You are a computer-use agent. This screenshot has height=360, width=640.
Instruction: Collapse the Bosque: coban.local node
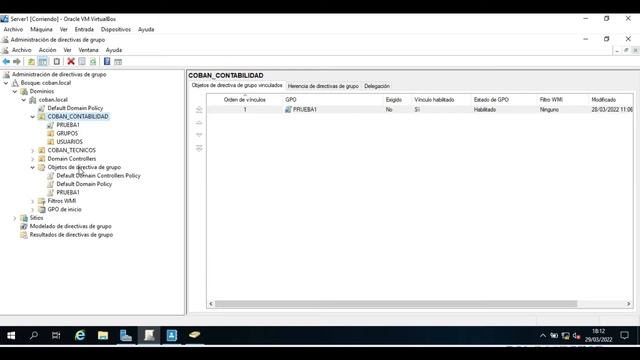pos(6,83)
